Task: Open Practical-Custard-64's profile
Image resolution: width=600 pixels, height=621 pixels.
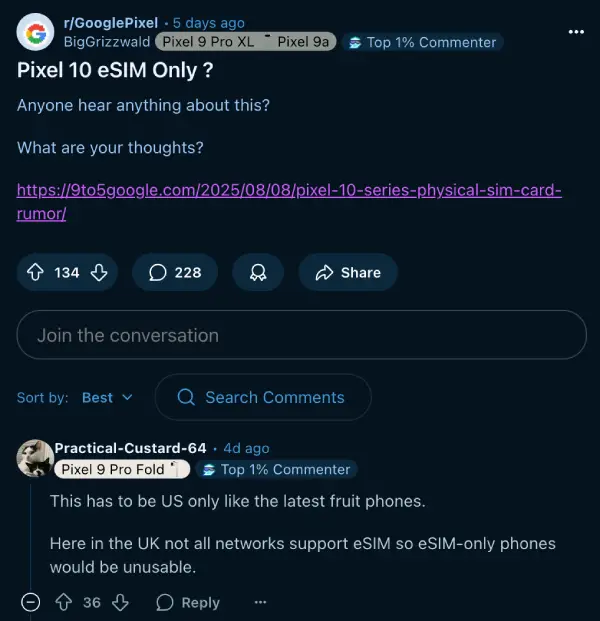Action: (130, 448)
